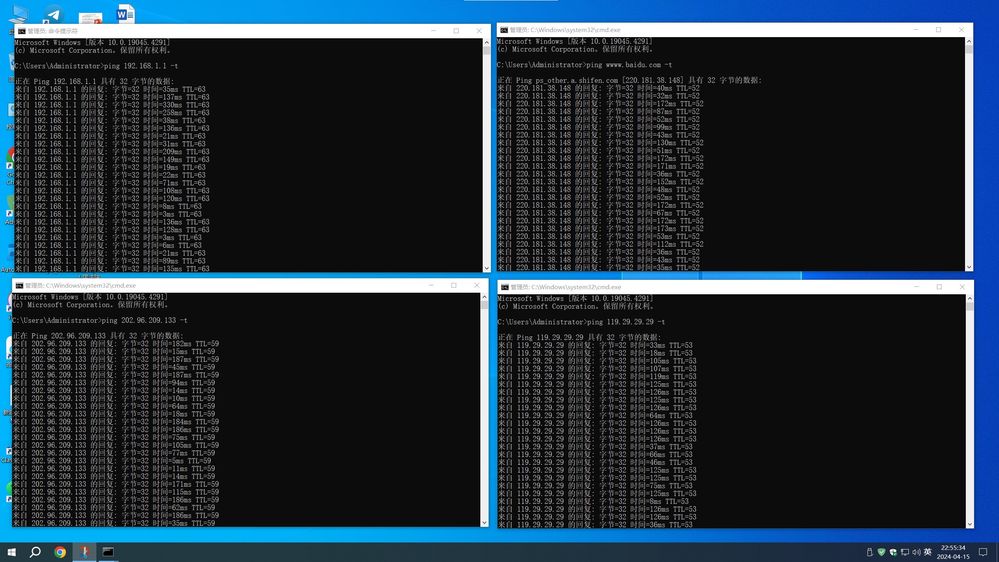Click command line 'ping 192.168.1.1 -t'

141,66
